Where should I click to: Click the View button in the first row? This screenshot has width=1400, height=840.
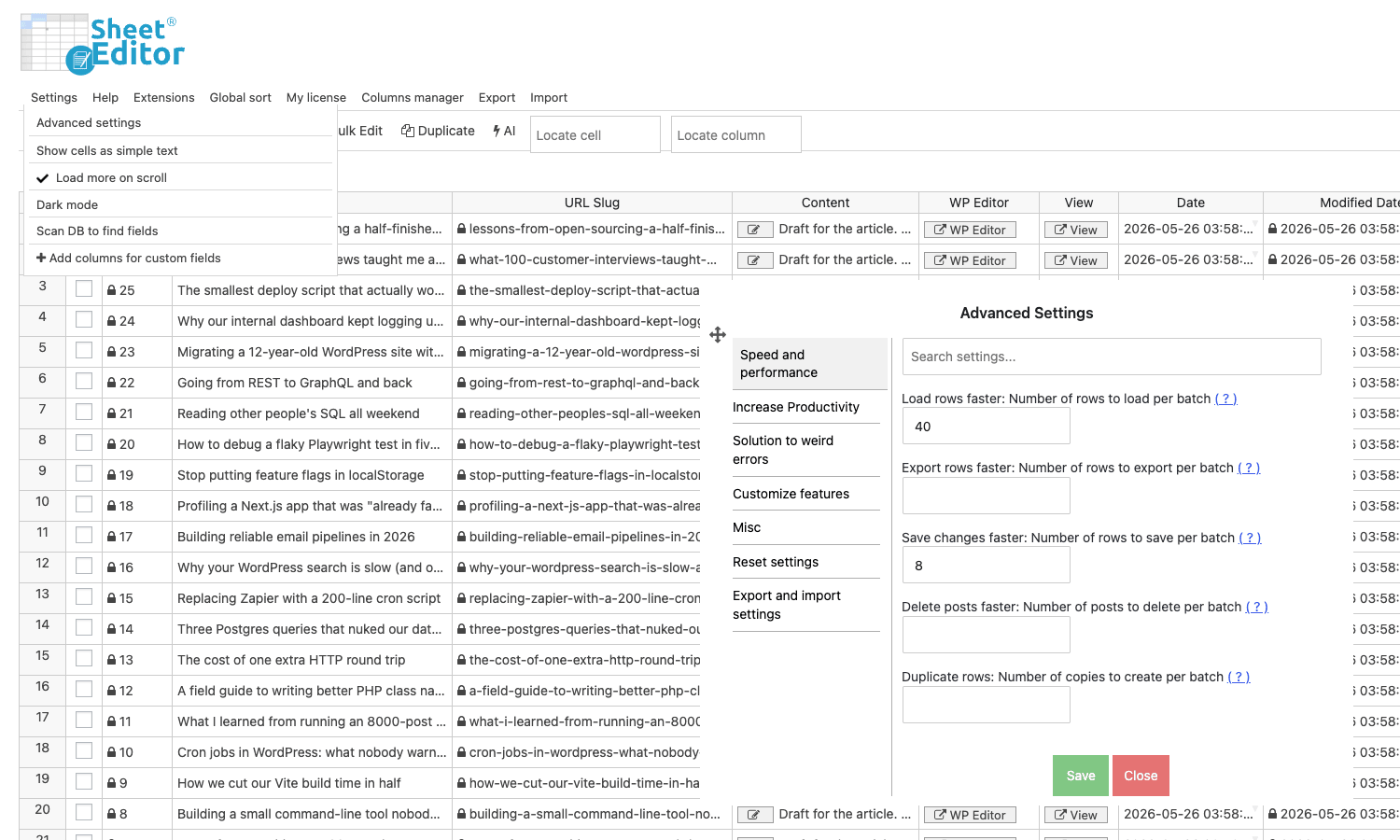click(1076, 230)
